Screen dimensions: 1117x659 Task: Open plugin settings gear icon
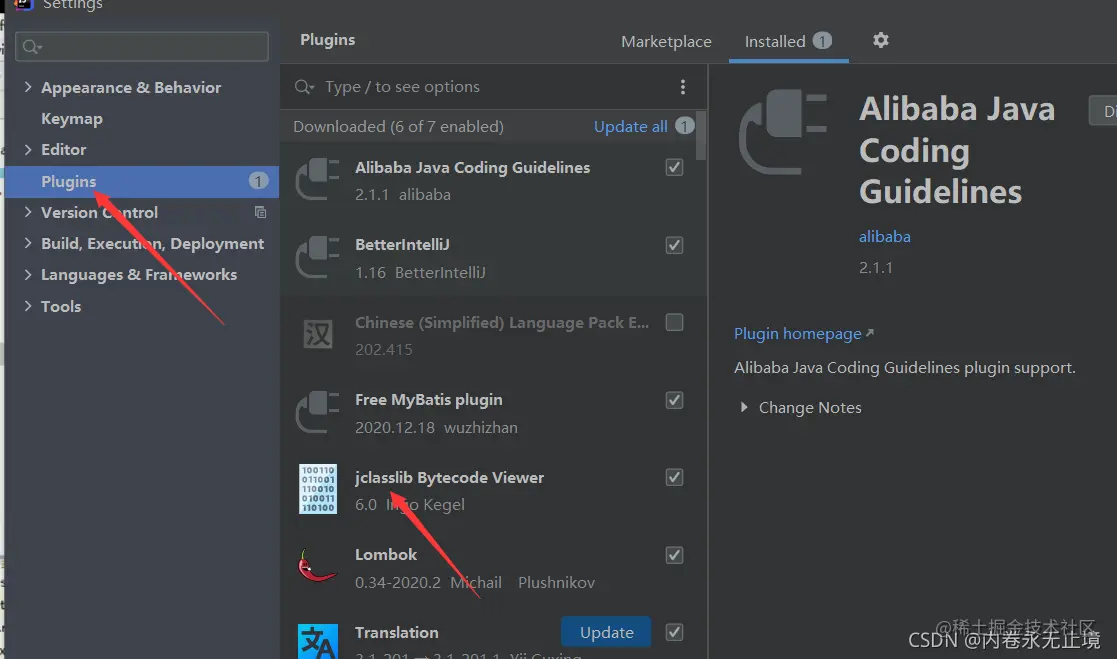coord(880,41)
